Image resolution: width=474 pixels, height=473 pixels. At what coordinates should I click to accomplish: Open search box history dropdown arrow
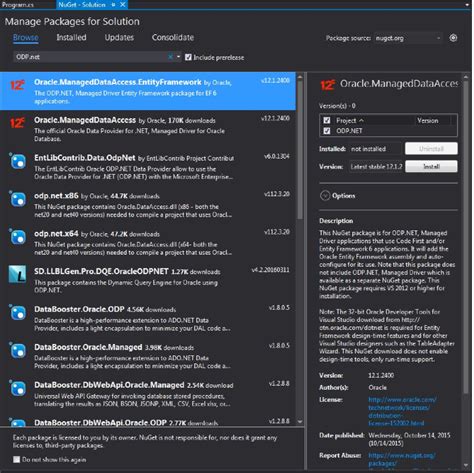tap(178, 57)
